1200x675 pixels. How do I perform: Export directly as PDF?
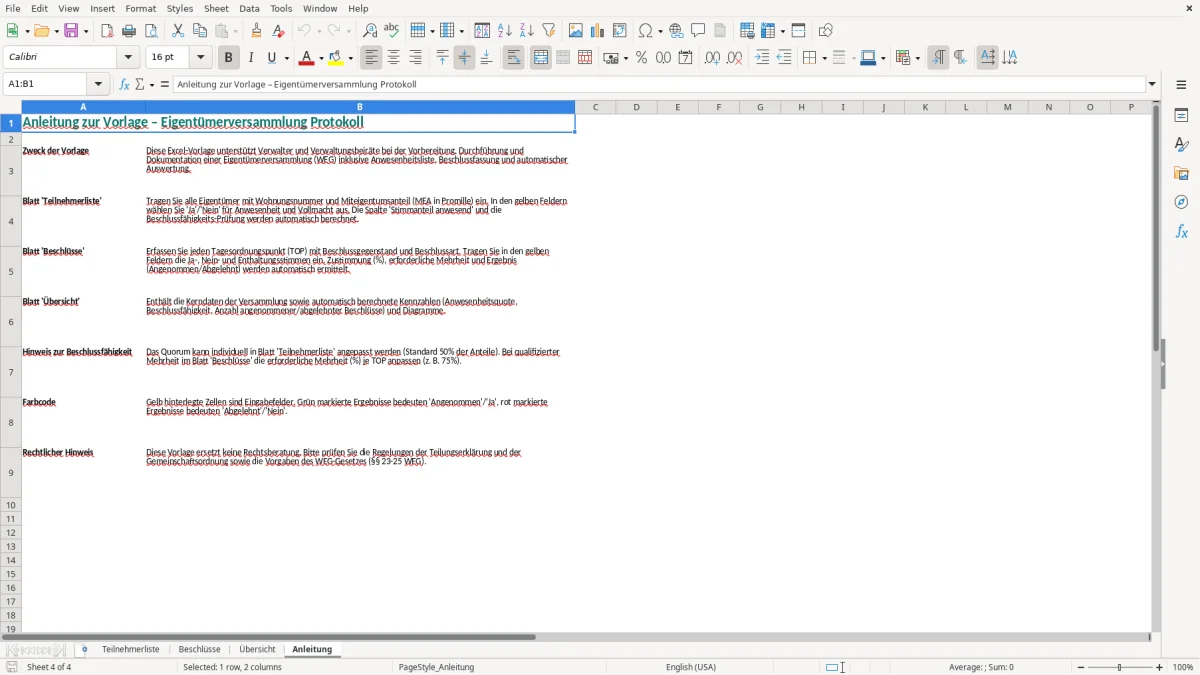pos(107,31)
